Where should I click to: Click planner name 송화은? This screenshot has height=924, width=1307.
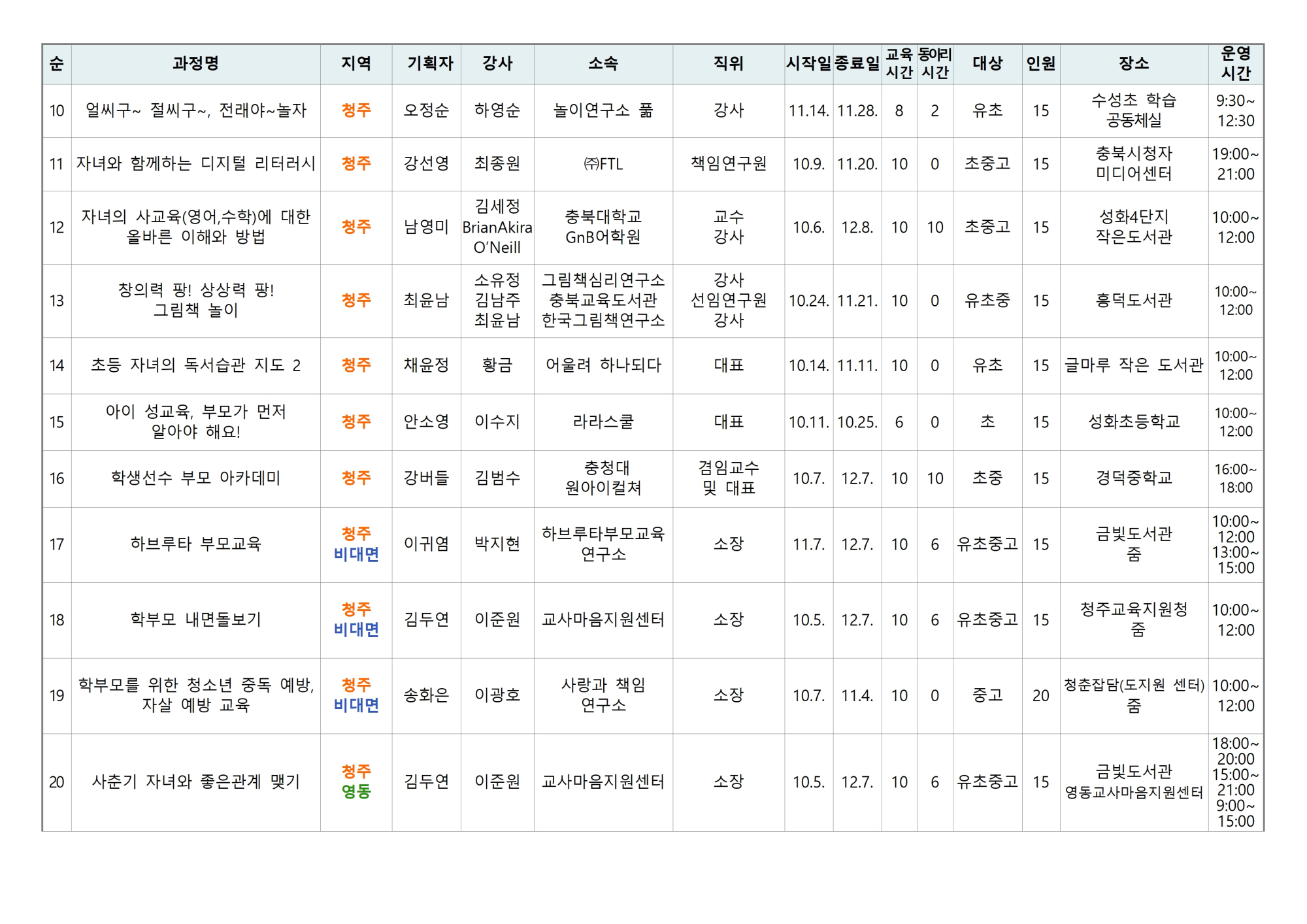click(x=426, y=695)
